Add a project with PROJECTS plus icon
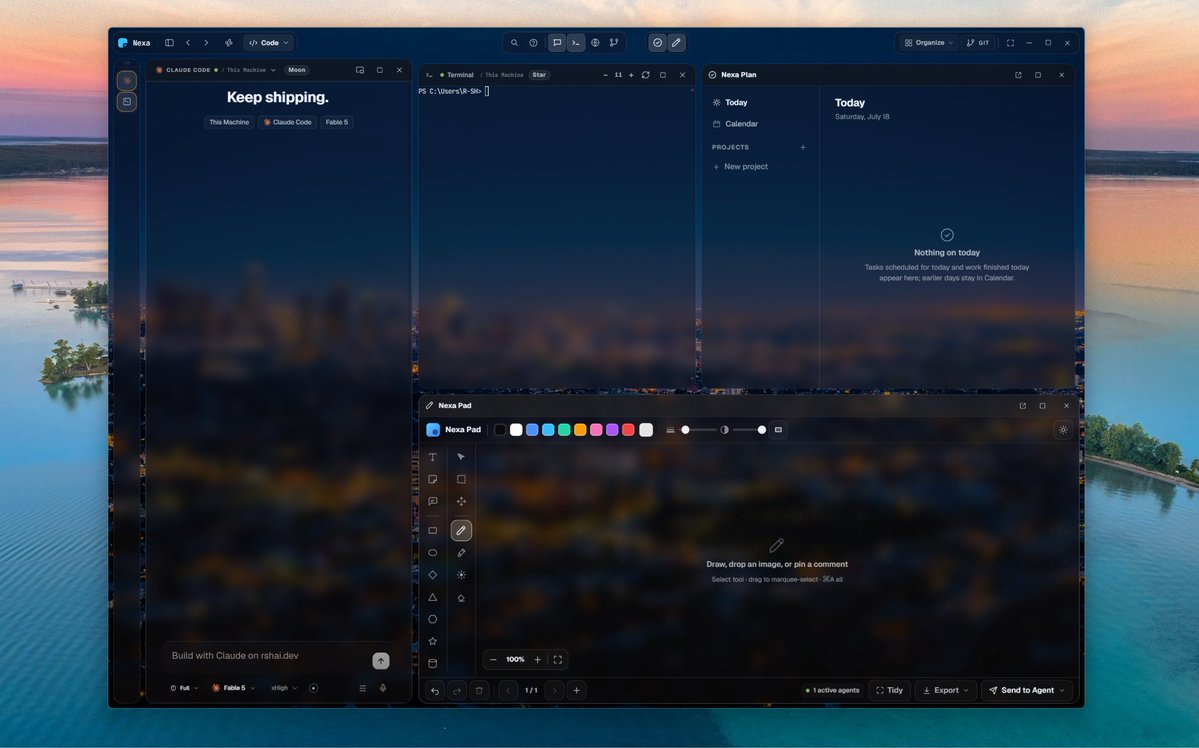Screen dimensions: 1199x748 pos(803,147)
